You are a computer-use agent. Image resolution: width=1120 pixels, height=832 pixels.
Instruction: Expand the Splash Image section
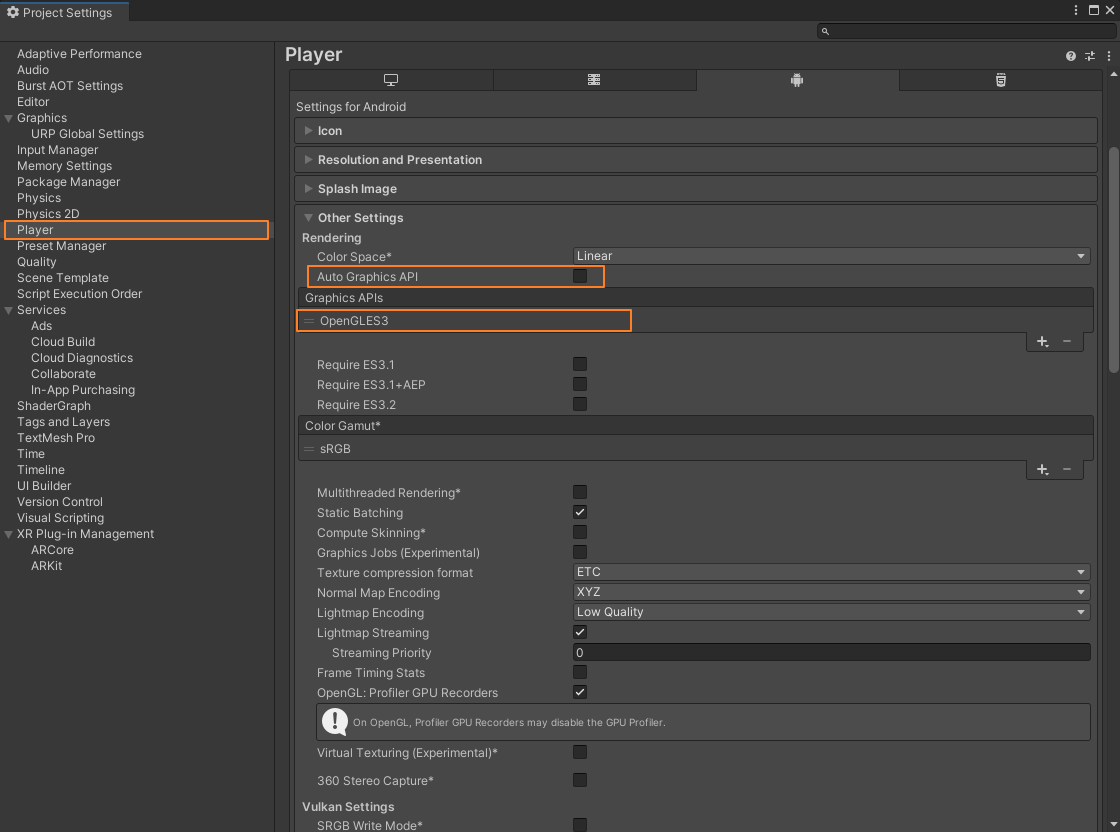coord(696,189)
